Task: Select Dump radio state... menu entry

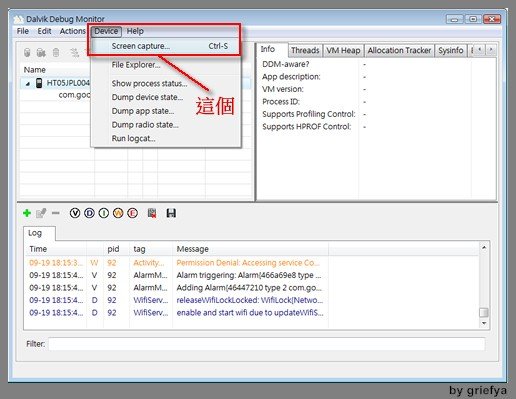Action: [166, 125]
